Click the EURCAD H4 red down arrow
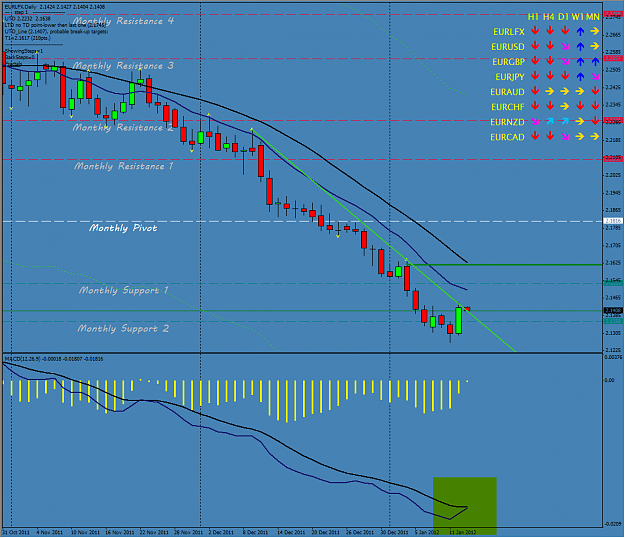 click(x=550, y=137)
